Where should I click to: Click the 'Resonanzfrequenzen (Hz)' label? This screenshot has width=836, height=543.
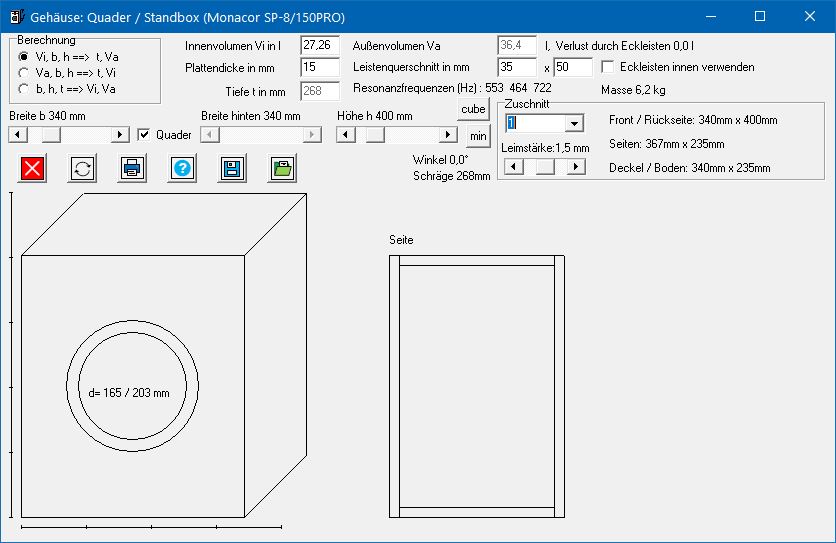coord(415,88)
